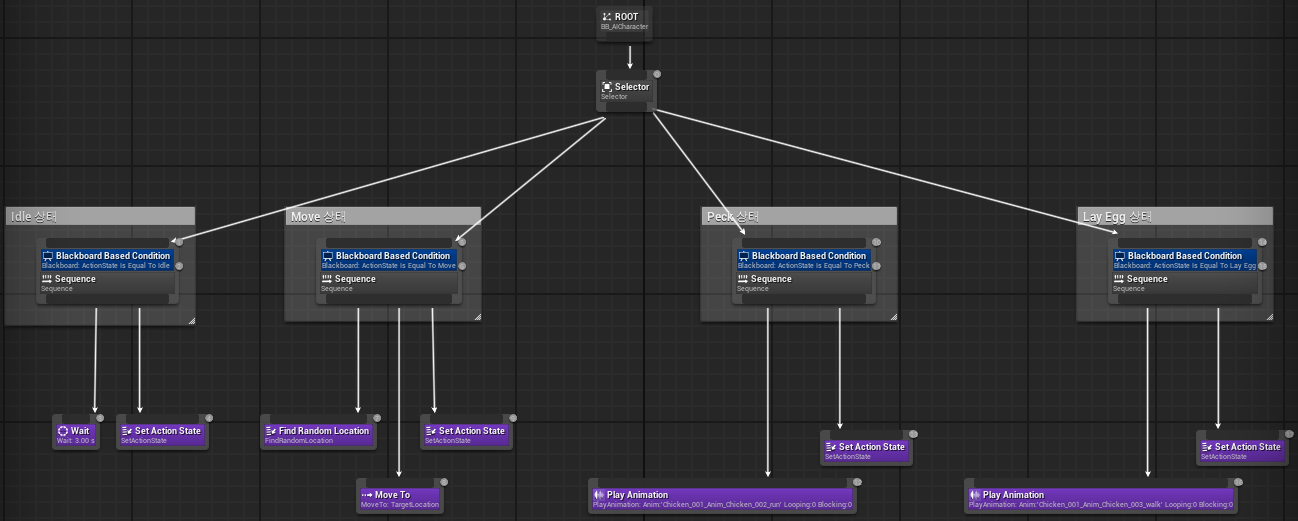Click the Set Action State icon under Peck sequence
This screenshot has width=1298, height=521.
point(831,447)
